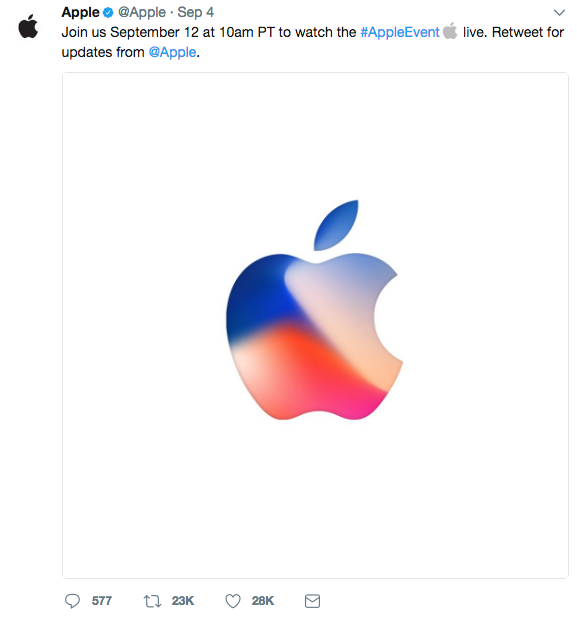Click the bold Apple account name
The image size is (577, 618).
click(80, 12)
